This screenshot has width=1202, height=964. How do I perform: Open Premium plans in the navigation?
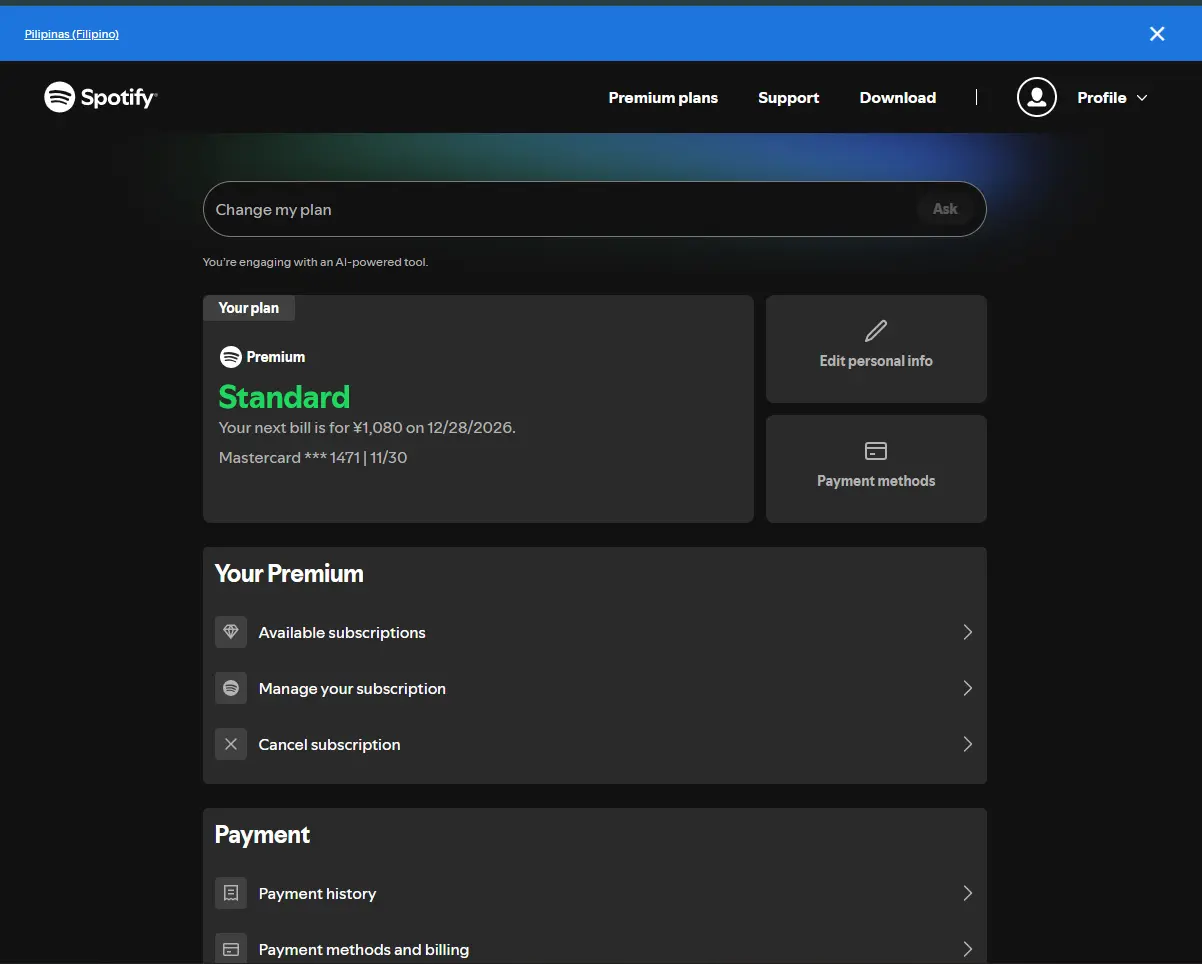pos(663,97)
